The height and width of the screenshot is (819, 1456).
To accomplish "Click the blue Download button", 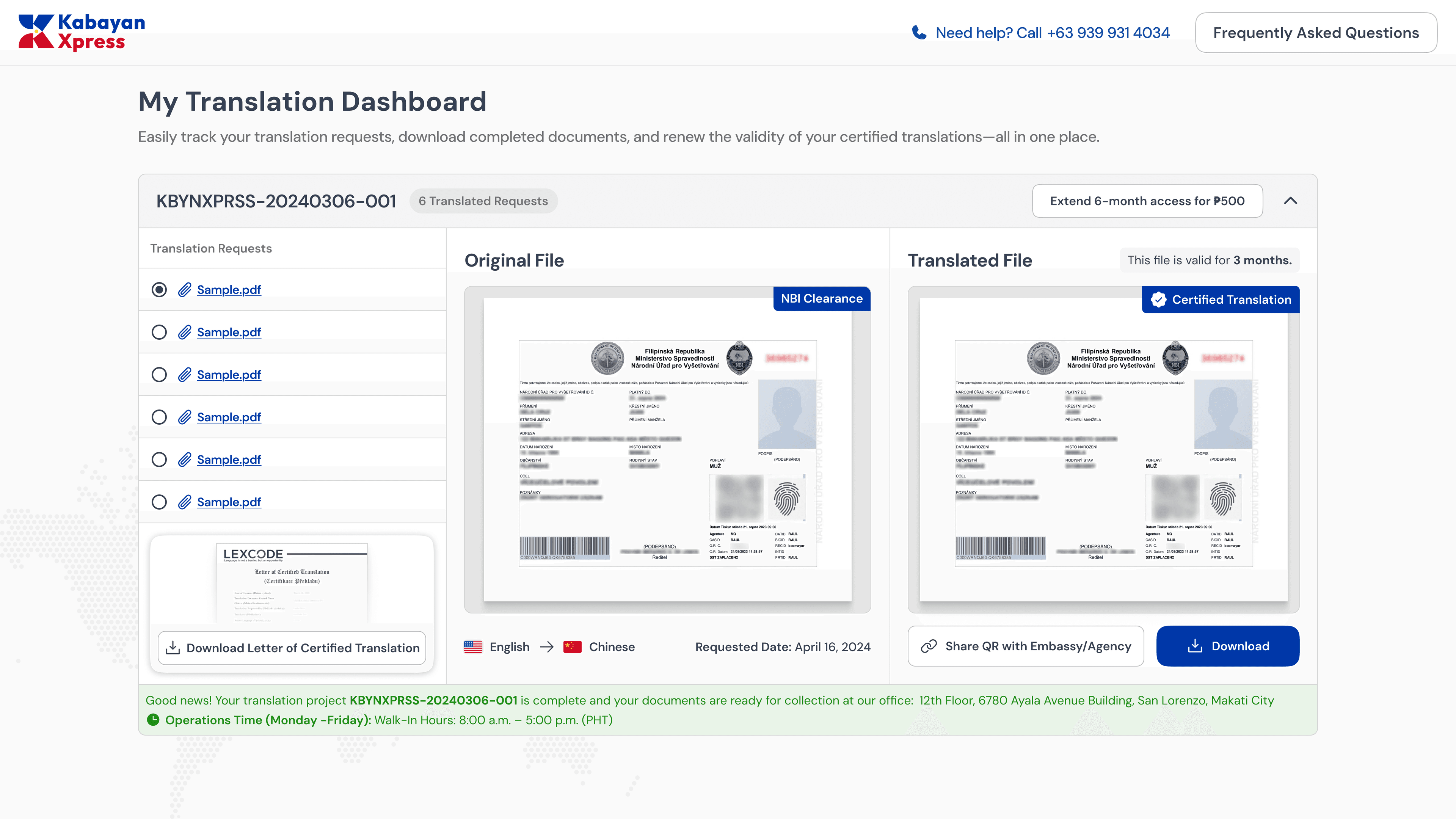I will click(1228, 646).
